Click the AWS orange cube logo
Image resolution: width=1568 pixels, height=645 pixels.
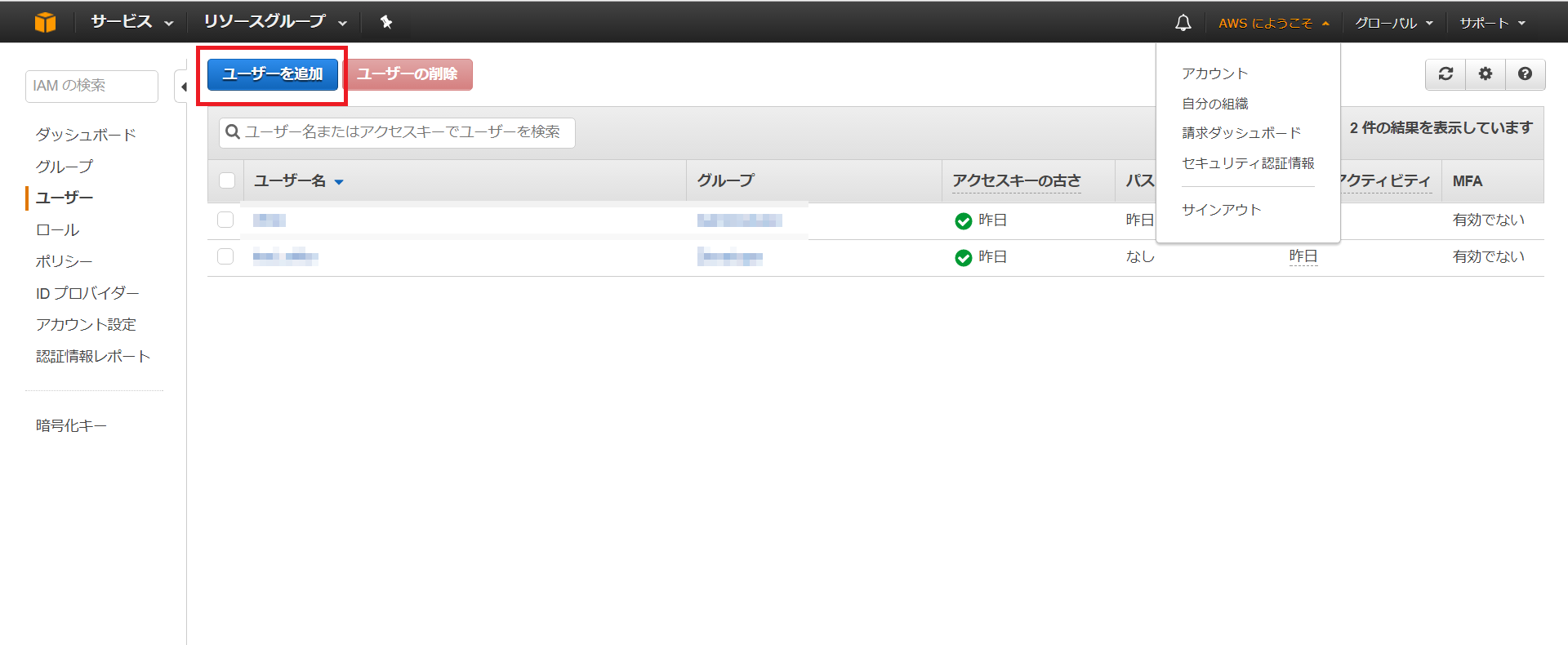coord(46,22)
